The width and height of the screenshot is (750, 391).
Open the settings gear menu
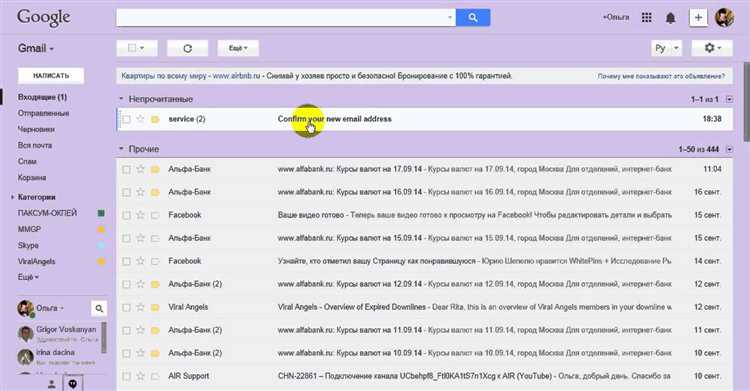tap(712, 48)
